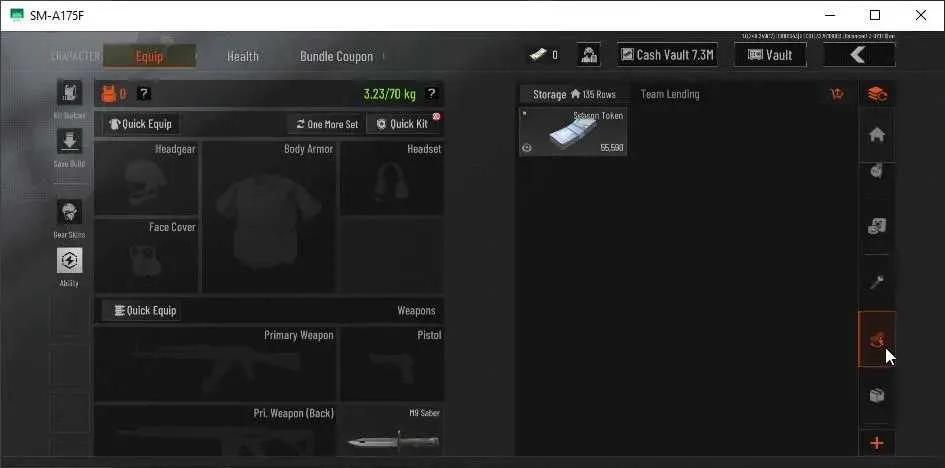
Task: Click Quick Equip above Headgear
Action: 141,124
